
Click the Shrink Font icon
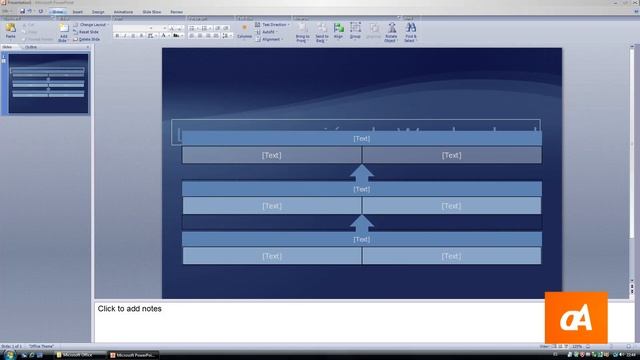180,28
